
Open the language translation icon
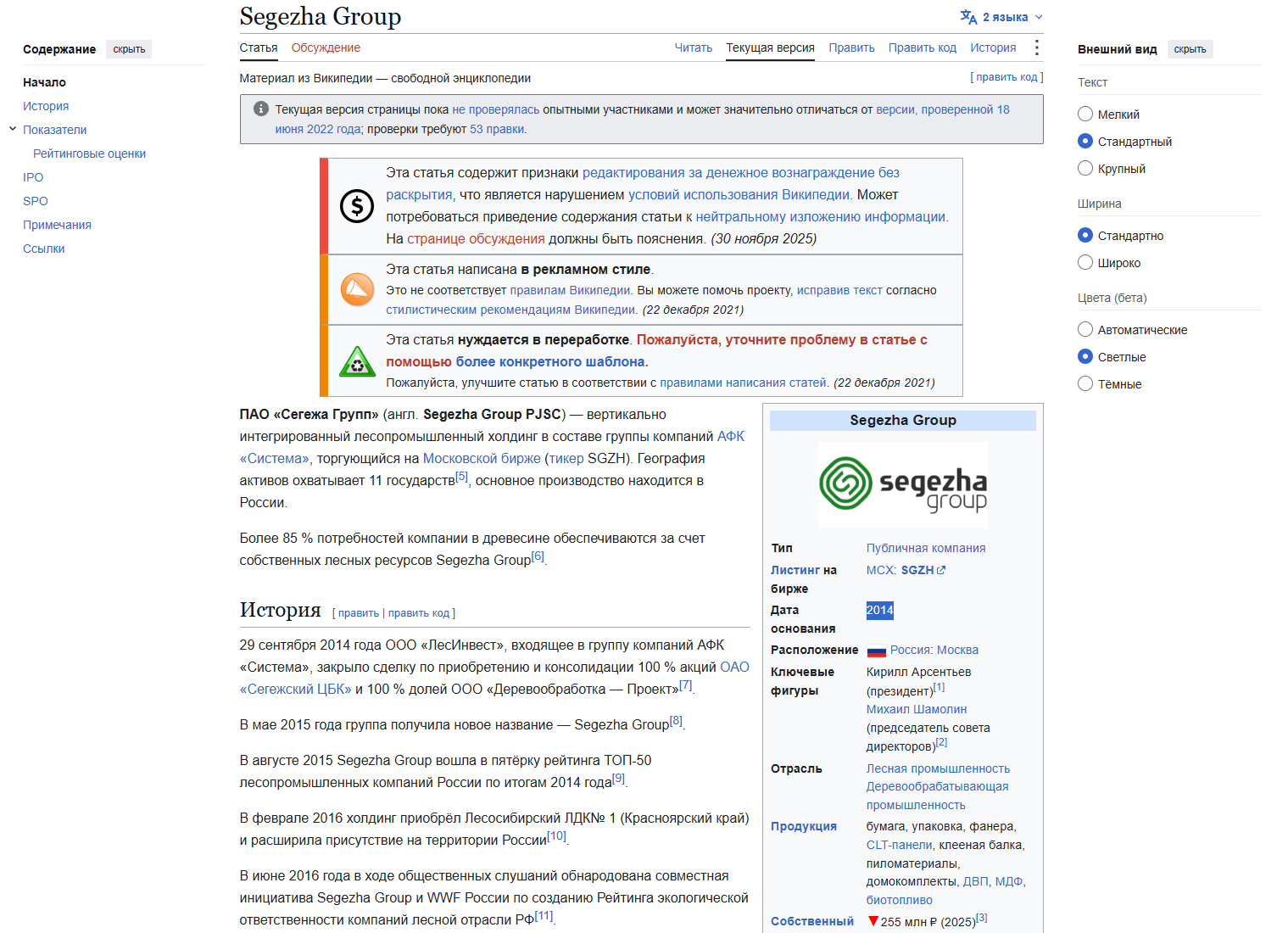[x=968, y=17]
